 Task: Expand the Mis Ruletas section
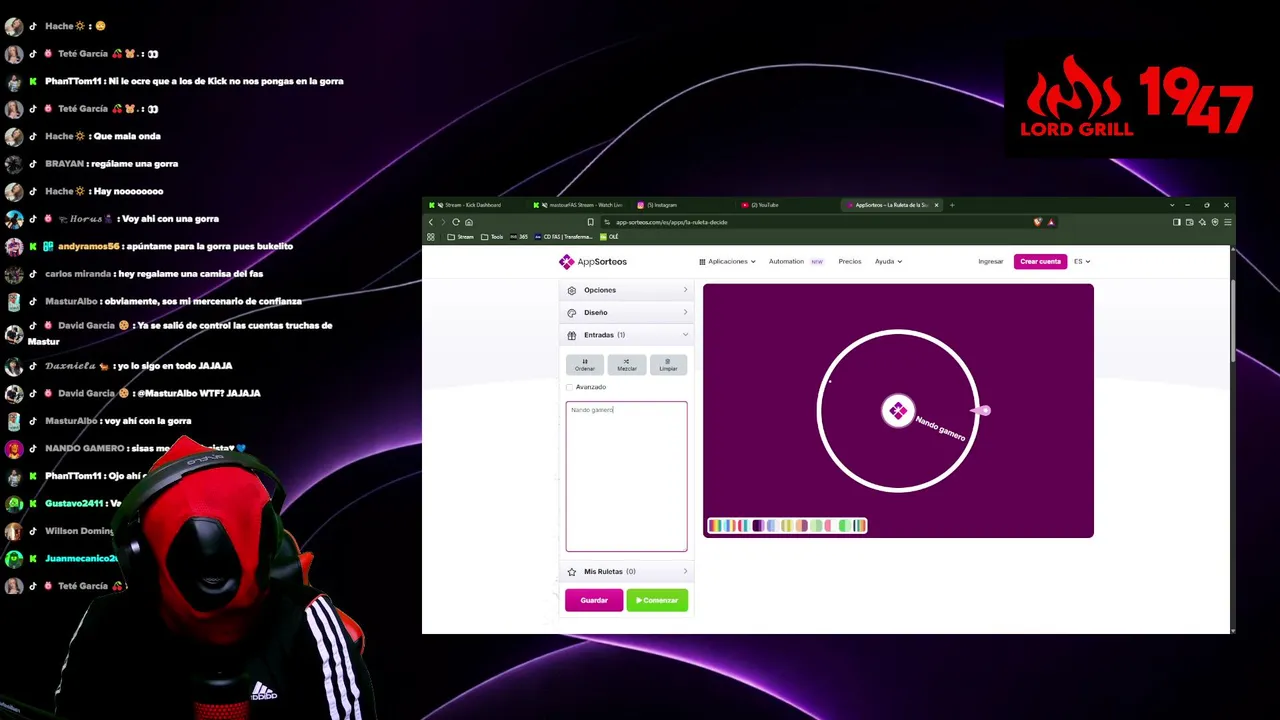[627, 572]
